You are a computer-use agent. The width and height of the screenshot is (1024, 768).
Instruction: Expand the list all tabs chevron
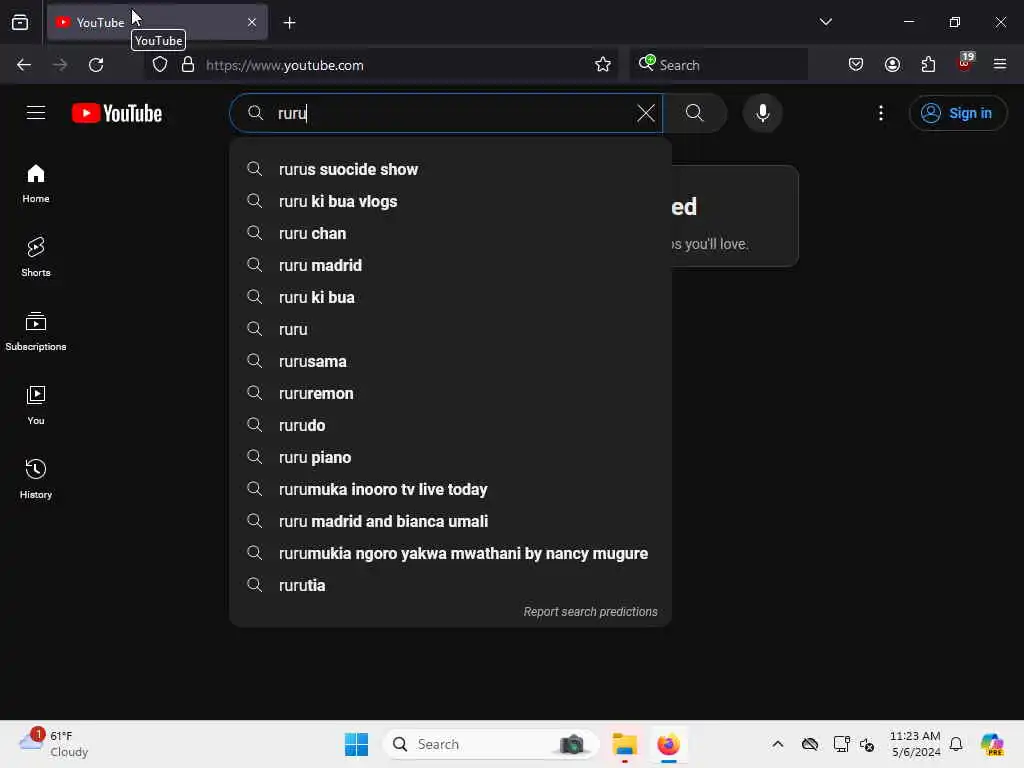(825, 22)
